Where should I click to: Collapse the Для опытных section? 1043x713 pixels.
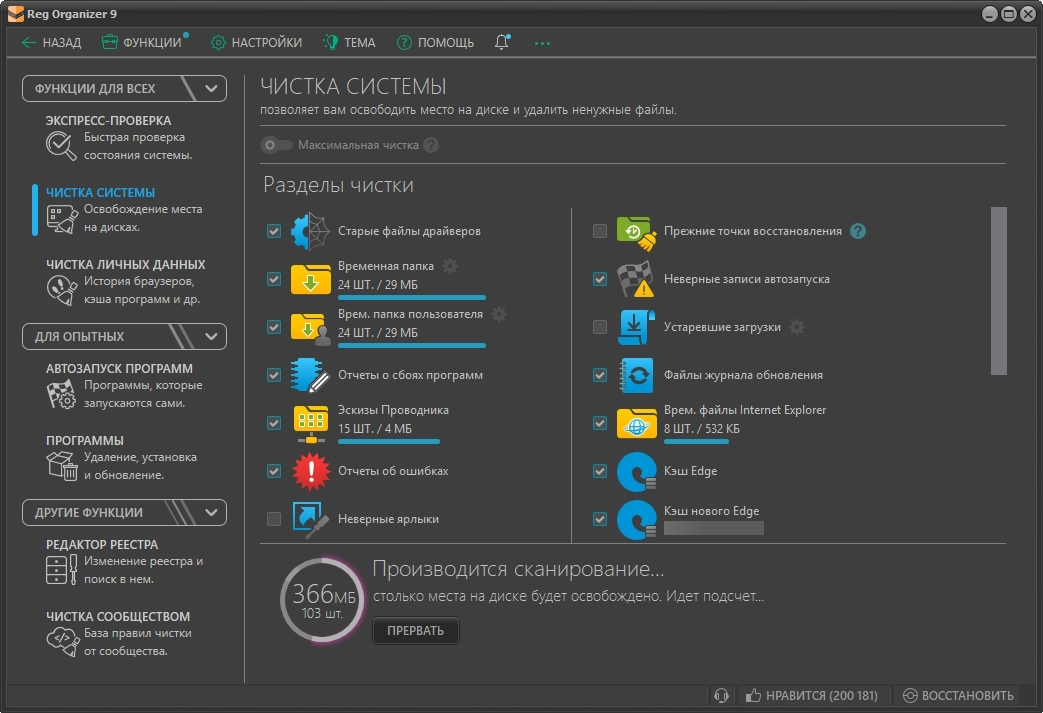[211, 336]
